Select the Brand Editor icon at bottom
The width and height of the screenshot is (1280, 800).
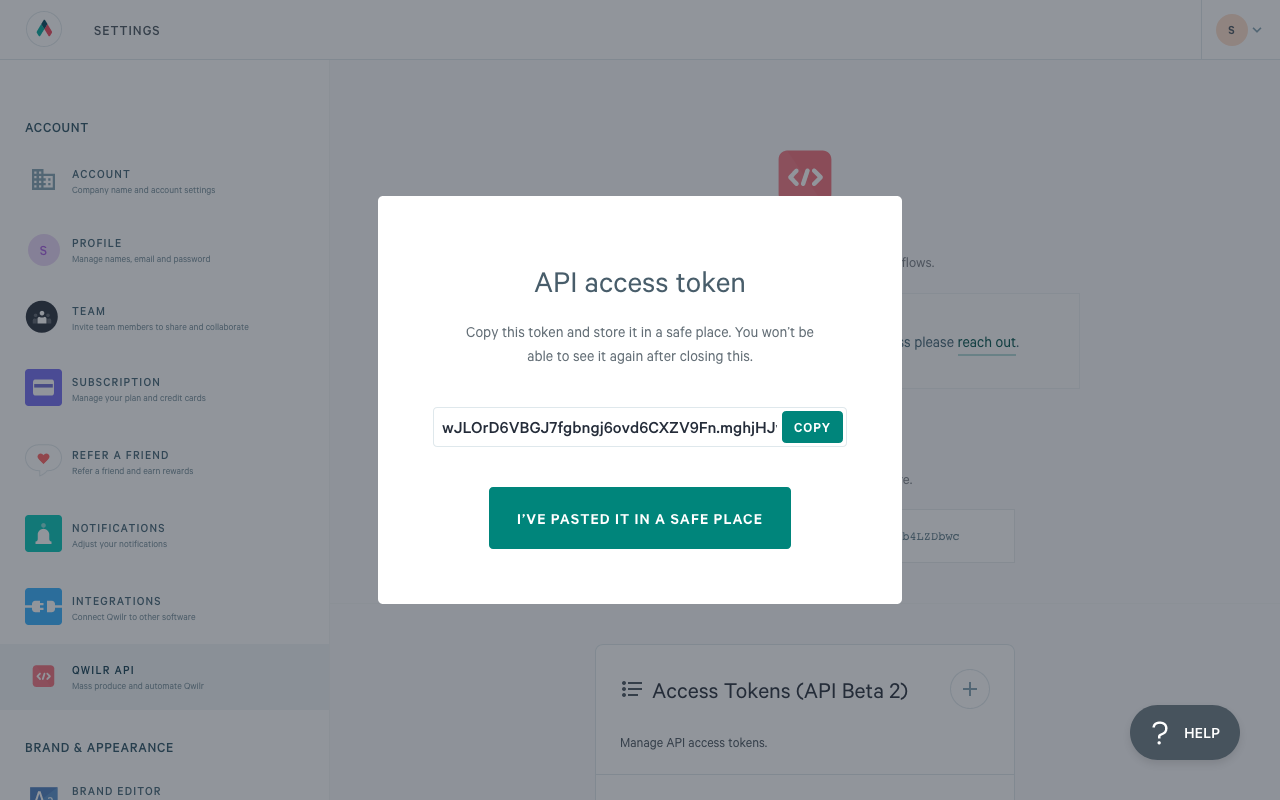pos(43,793)
